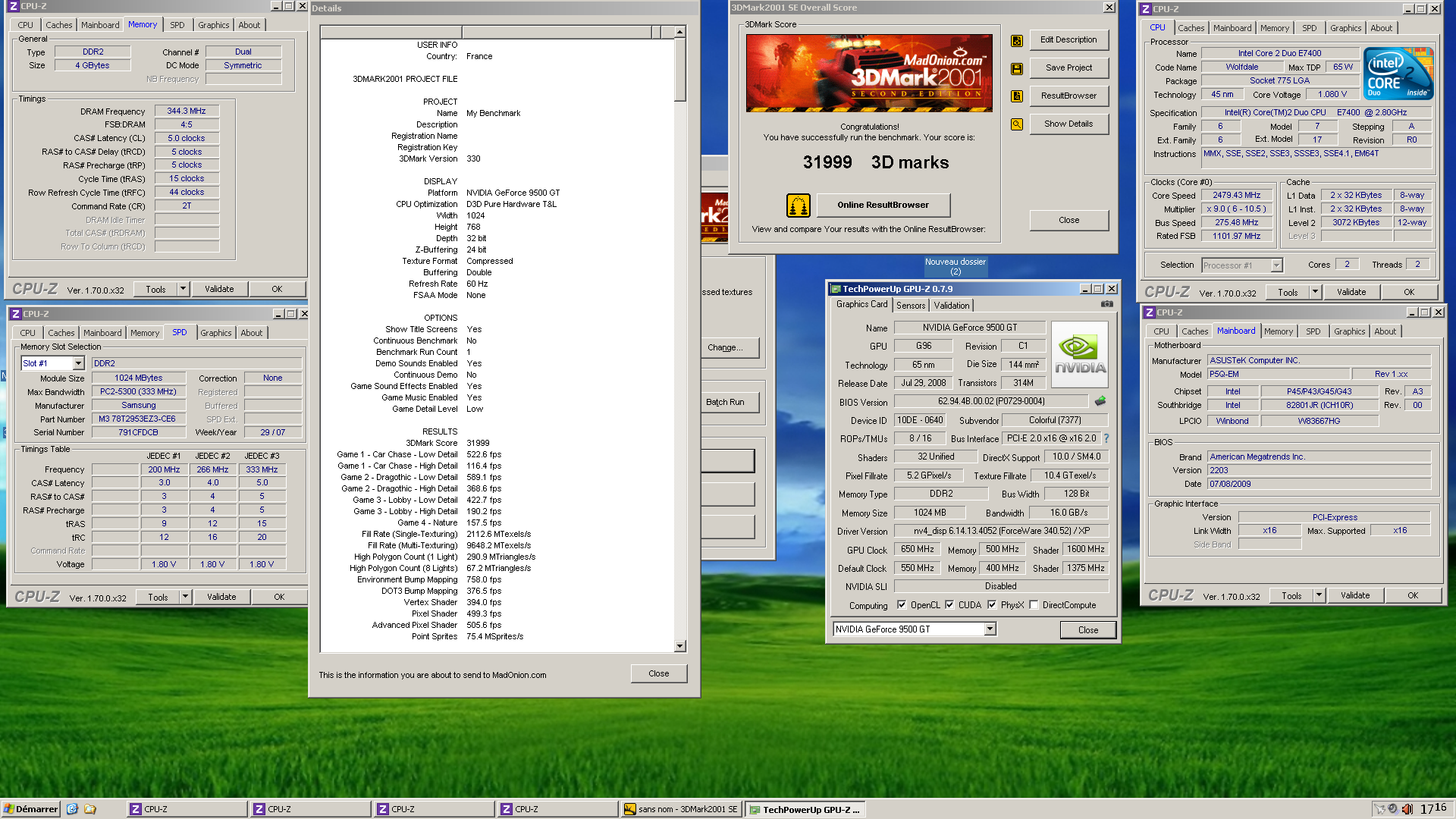Viewport: 1456px width, 819px height.
Task: Click the Online ResultBrowser button
Action: [x=883, y=205]
